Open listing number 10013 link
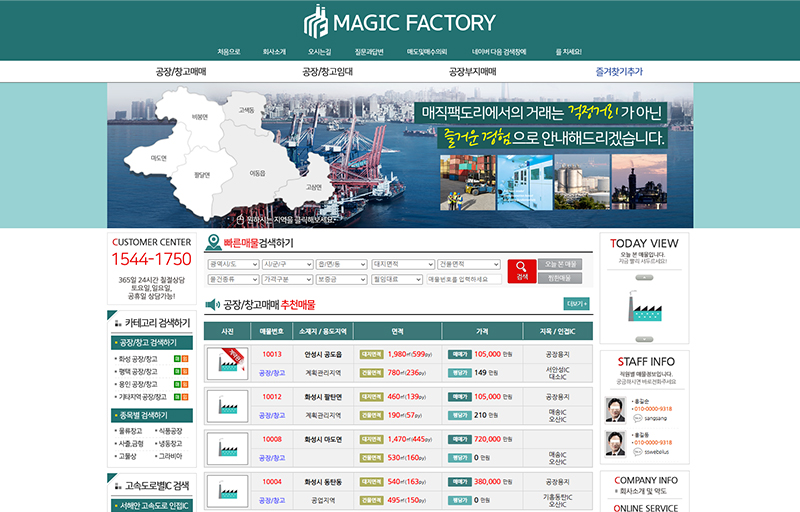This screenshot has height=512, width=800. pyautogui.click(x=272, y=354)
